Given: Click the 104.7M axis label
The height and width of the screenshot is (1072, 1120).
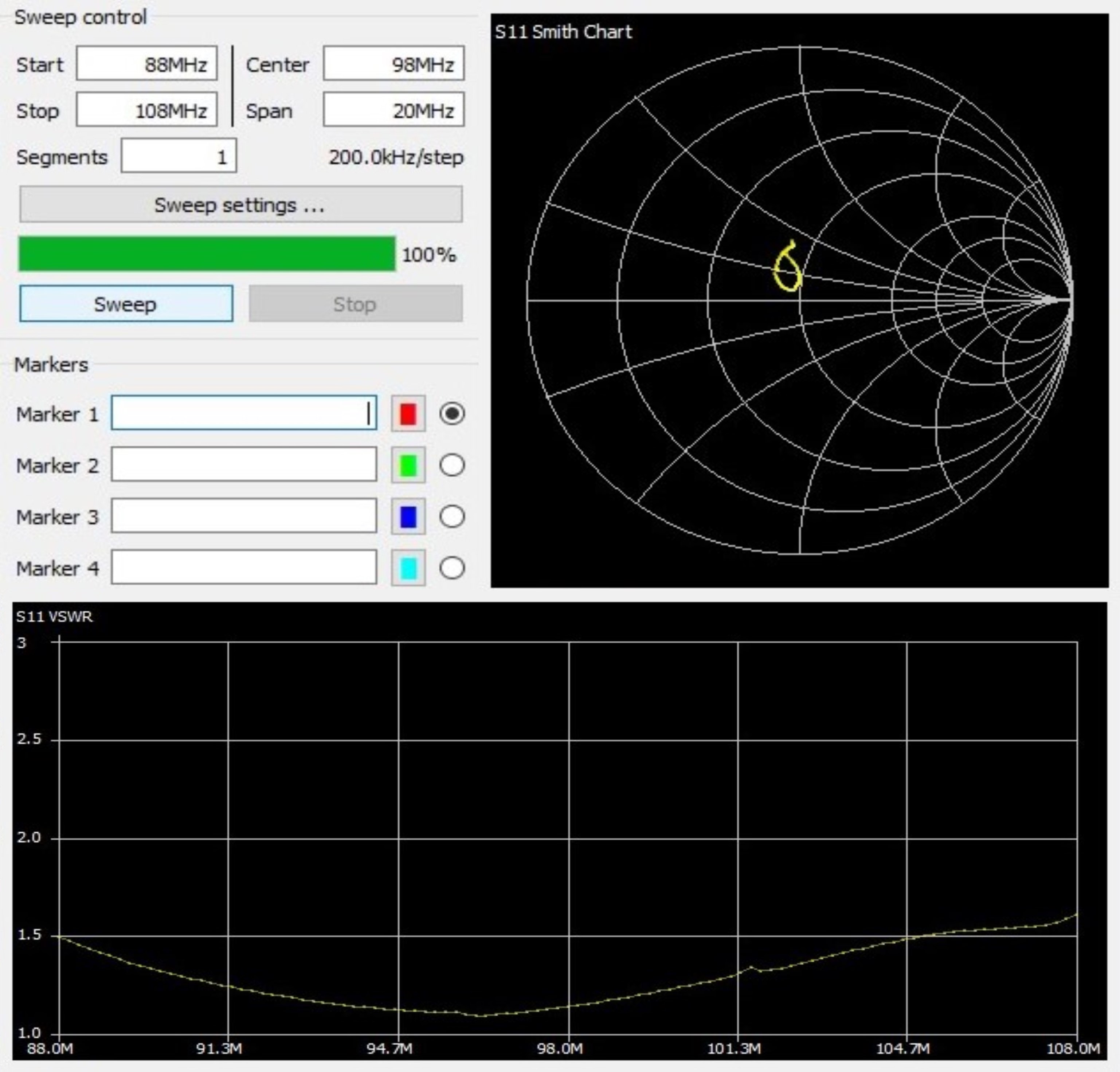Looking at the screenshot, I should click(903, 1049).
